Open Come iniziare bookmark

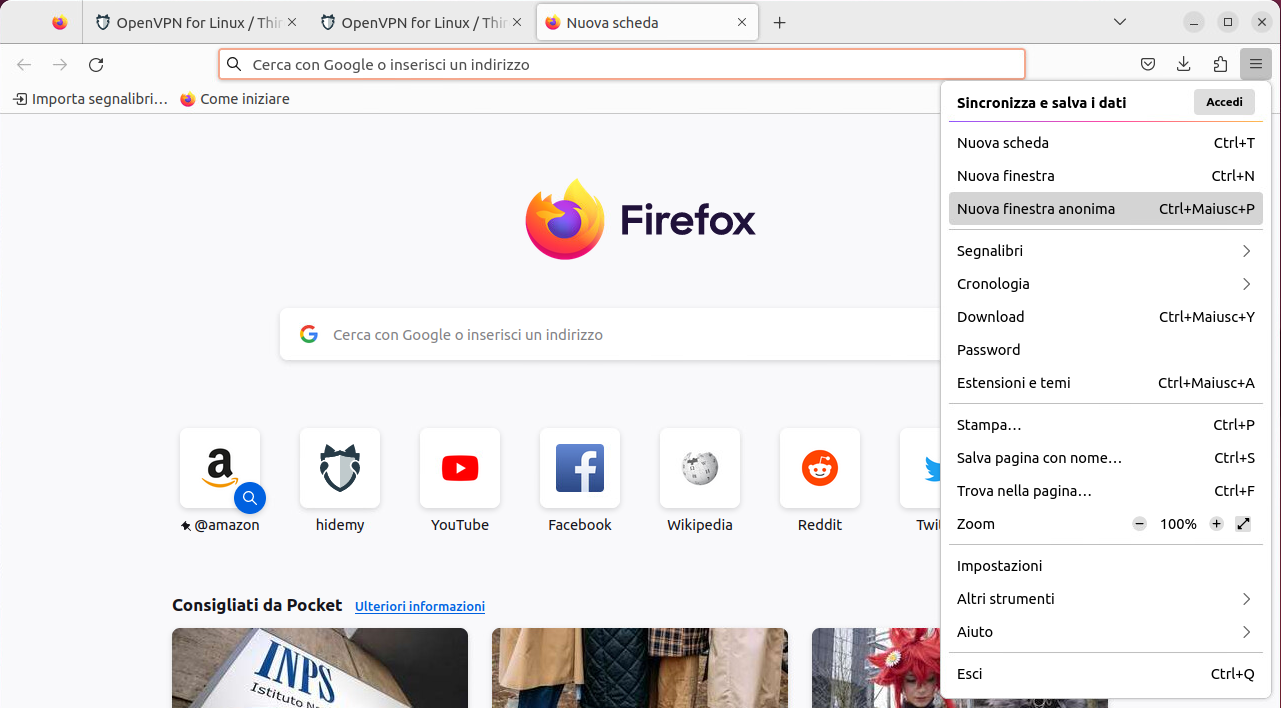235,99
